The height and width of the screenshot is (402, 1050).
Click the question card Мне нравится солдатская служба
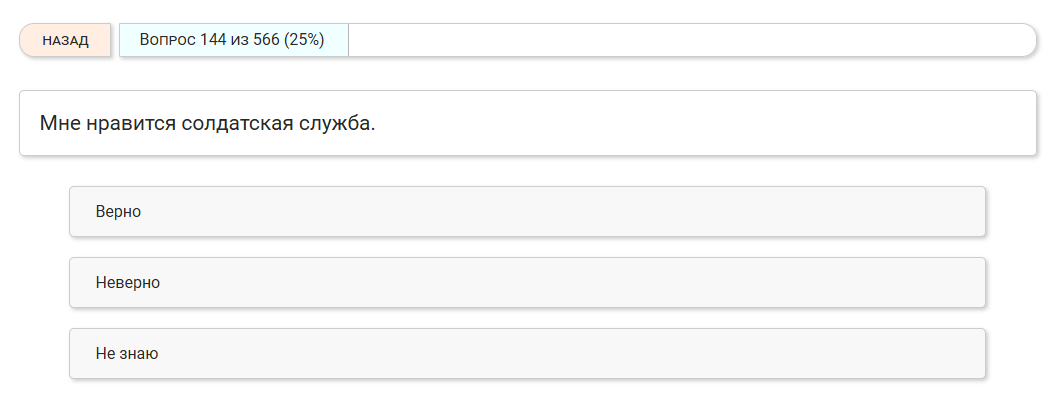pos(527,123)
